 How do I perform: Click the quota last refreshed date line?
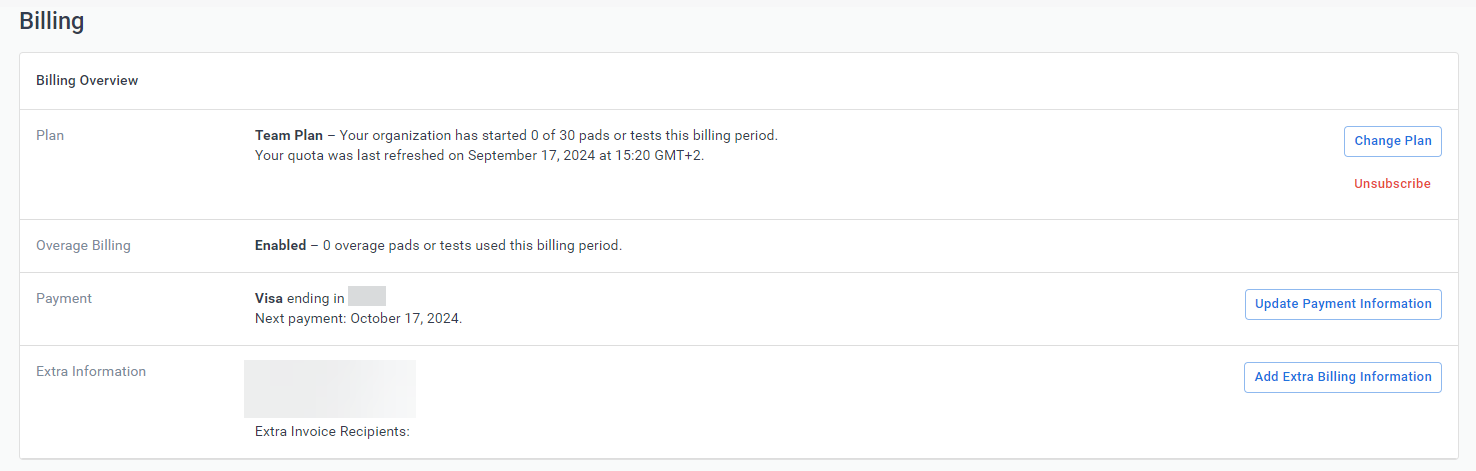479,155
